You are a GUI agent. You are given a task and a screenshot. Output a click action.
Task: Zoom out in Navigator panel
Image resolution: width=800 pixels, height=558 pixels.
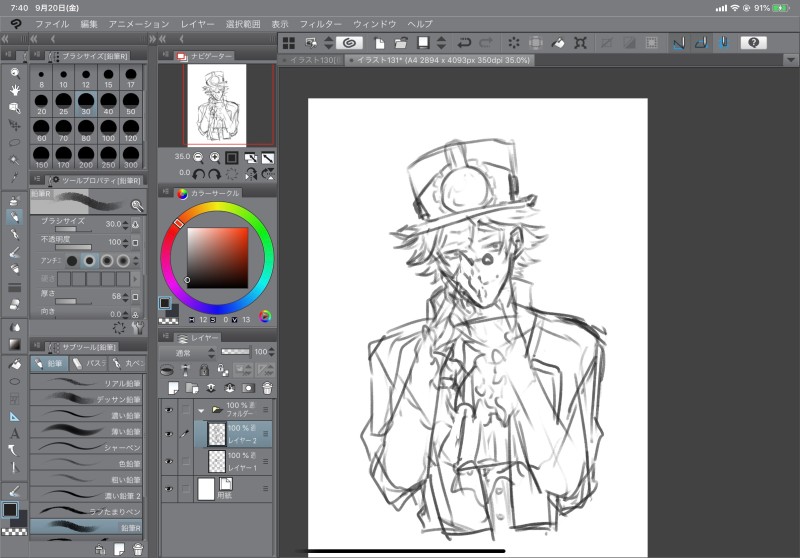pos(198,158)
